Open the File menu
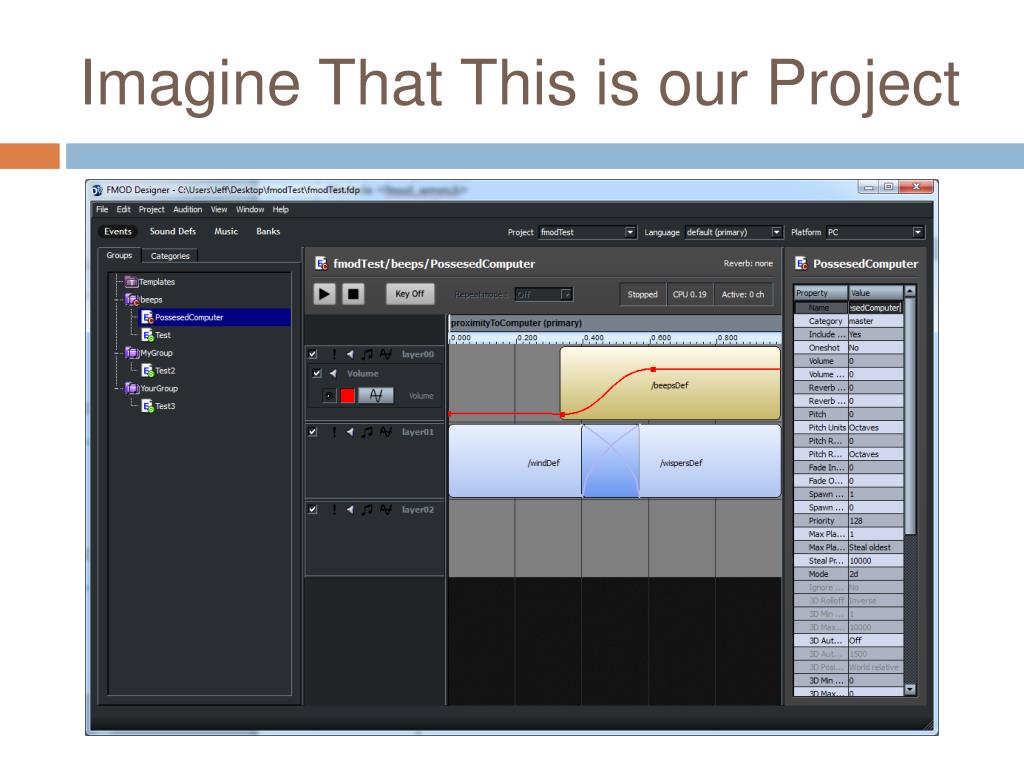The width and height of the screenshot is (1024, 768). 102,210
